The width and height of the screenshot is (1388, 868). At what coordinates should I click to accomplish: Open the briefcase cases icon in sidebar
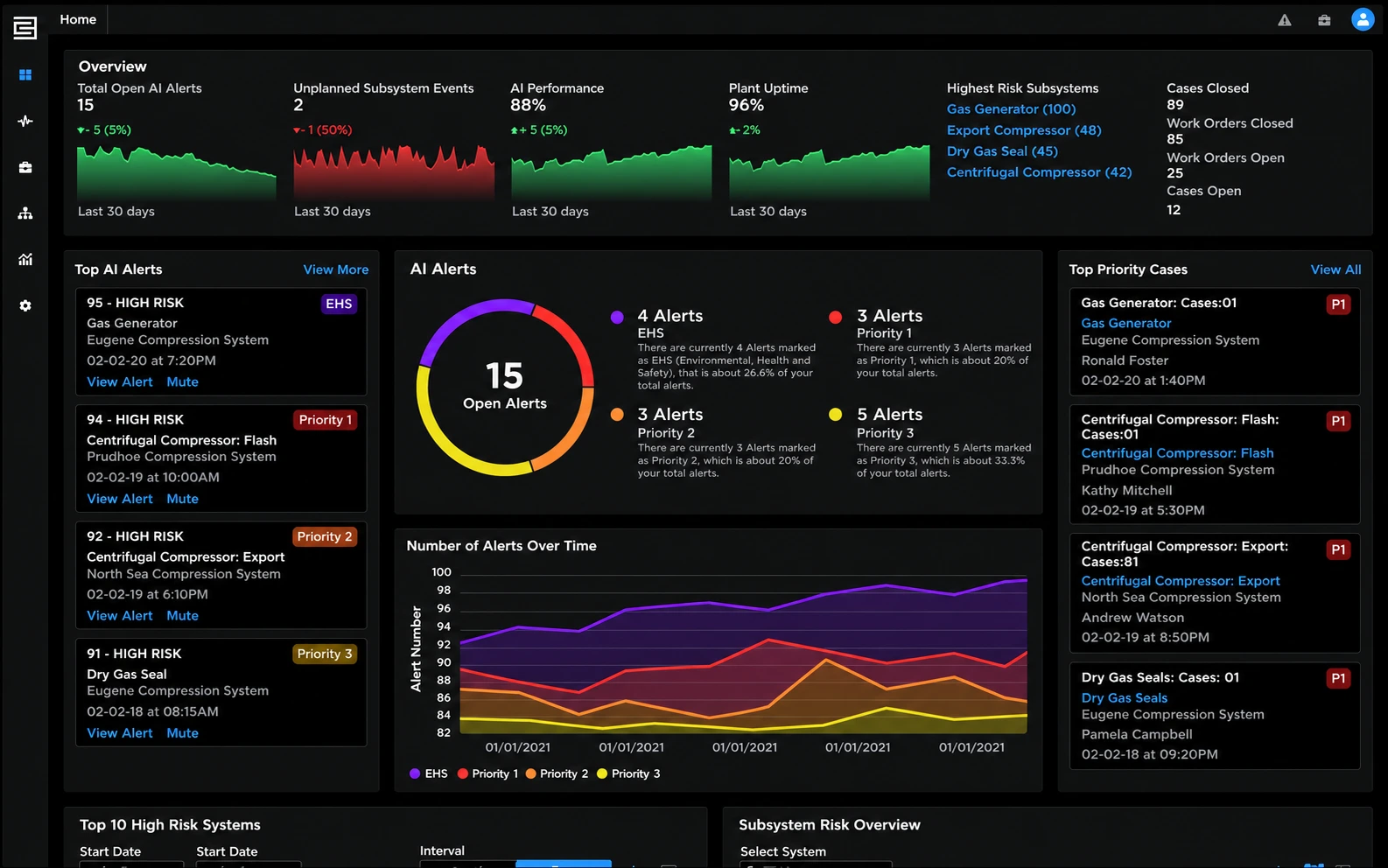coord(25,167)
